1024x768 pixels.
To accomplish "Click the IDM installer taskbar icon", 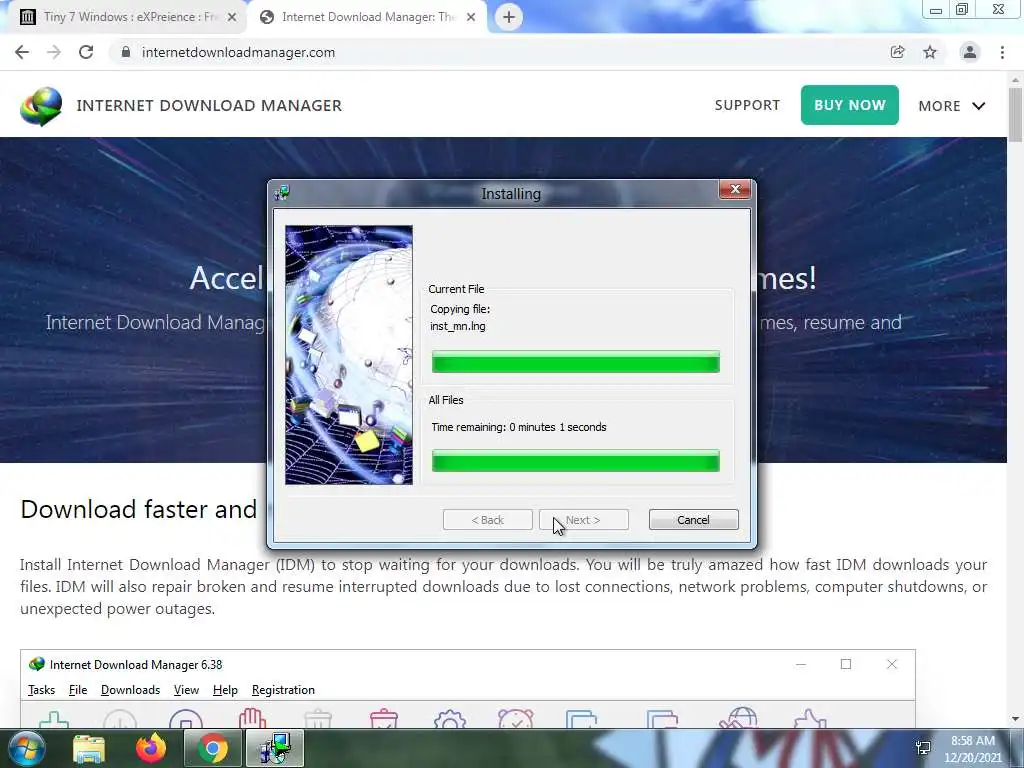I will tap(274, 748).
